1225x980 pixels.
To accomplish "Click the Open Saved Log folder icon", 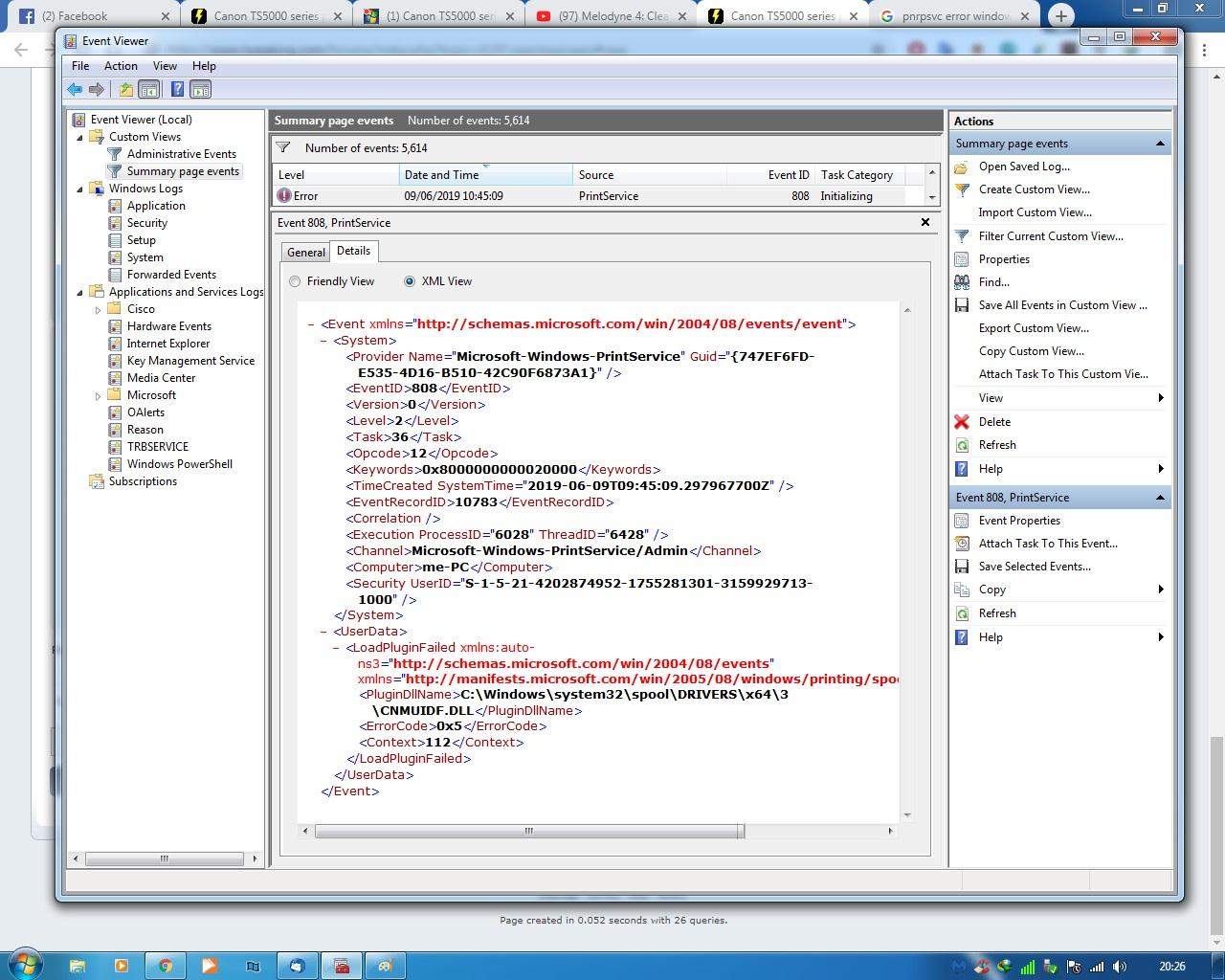I will (962, 167).
